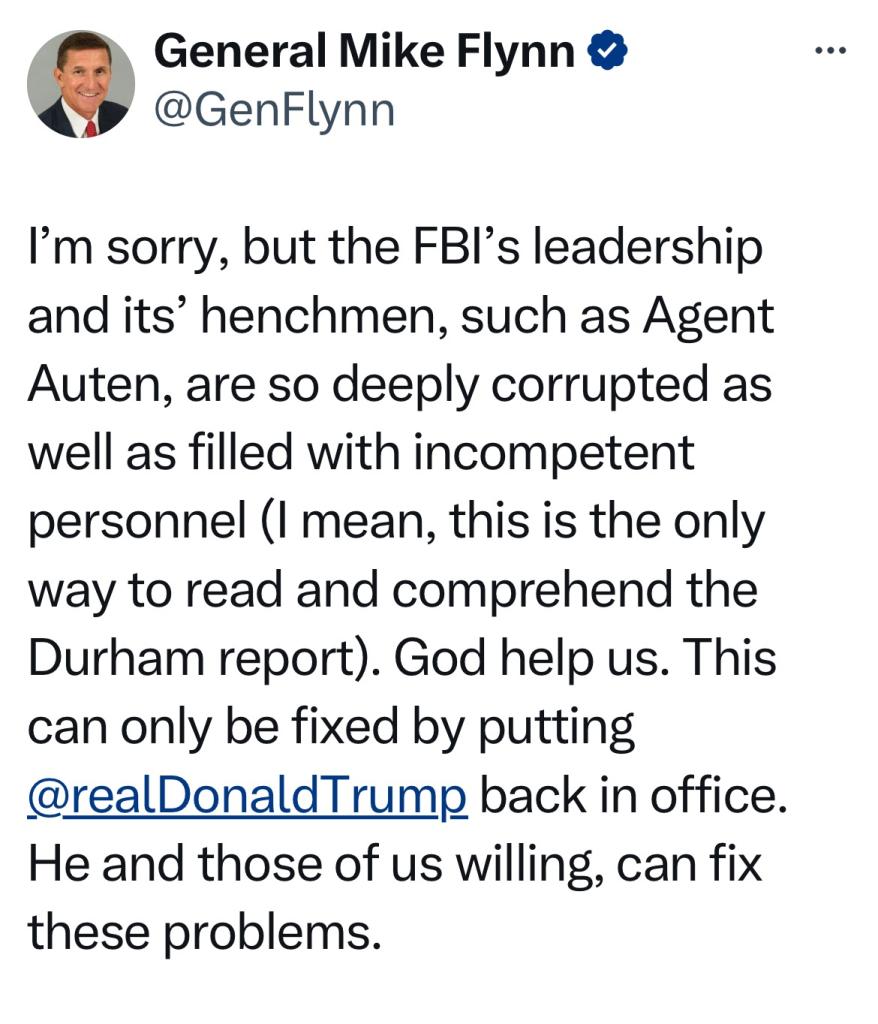Viewport: 878px width, 1024px height.
Task: Open the @GenFlynn handle profile
Action: 273,110
